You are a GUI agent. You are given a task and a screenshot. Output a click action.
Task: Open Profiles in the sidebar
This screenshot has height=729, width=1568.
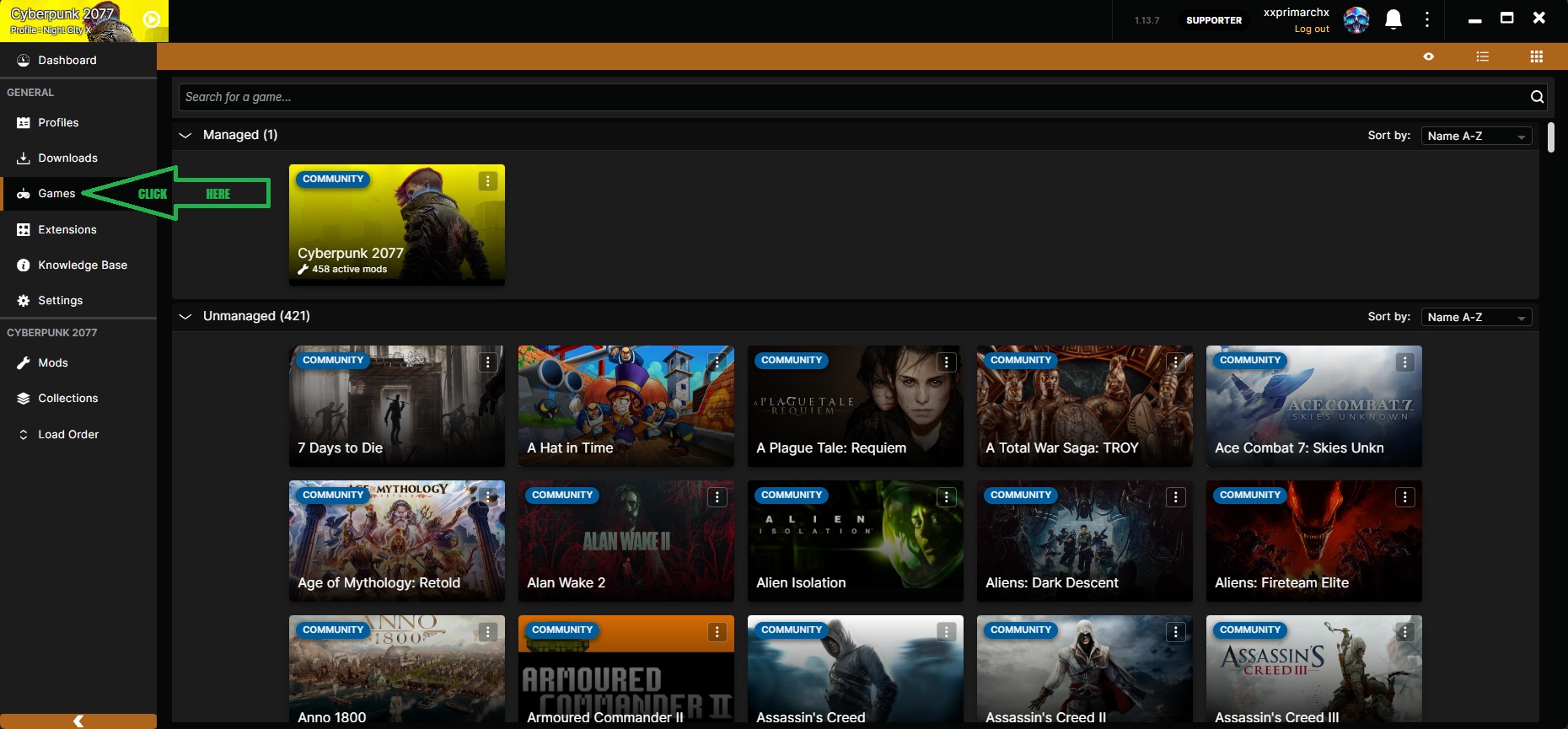[78, 122]
